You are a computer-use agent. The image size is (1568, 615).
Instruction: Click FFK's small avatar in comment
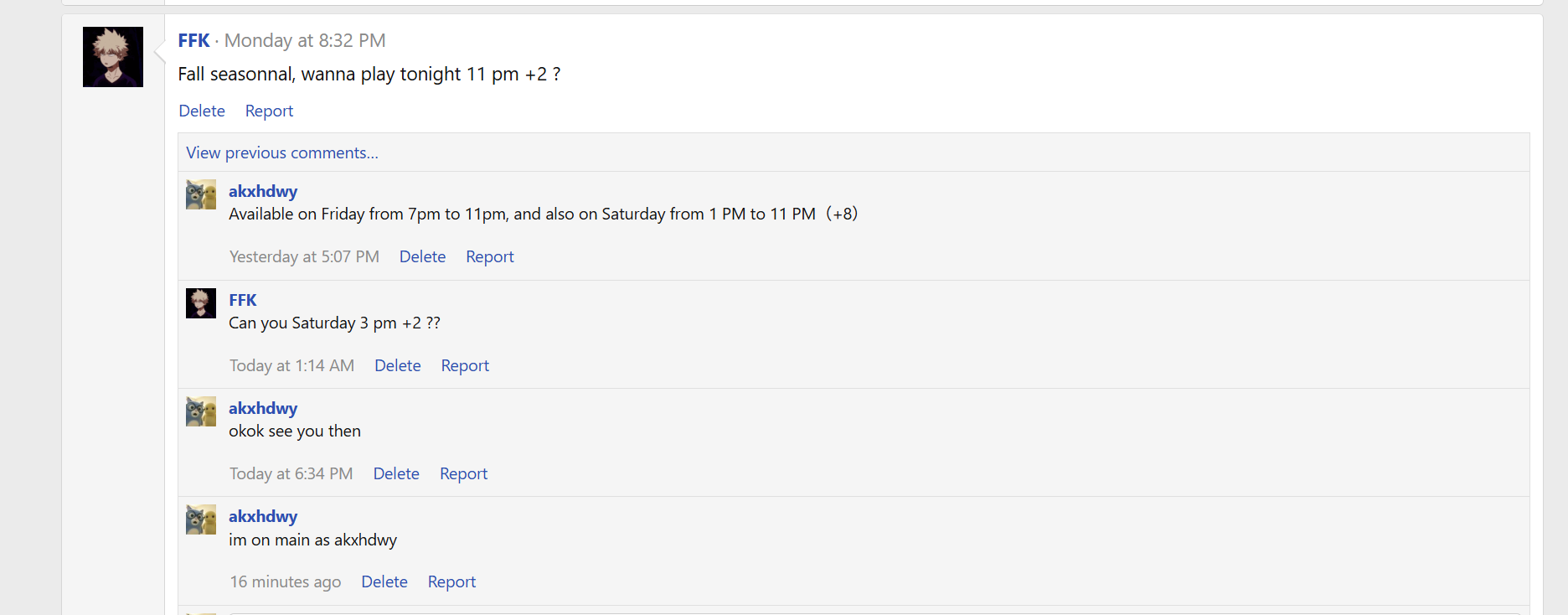pos(201,303)
